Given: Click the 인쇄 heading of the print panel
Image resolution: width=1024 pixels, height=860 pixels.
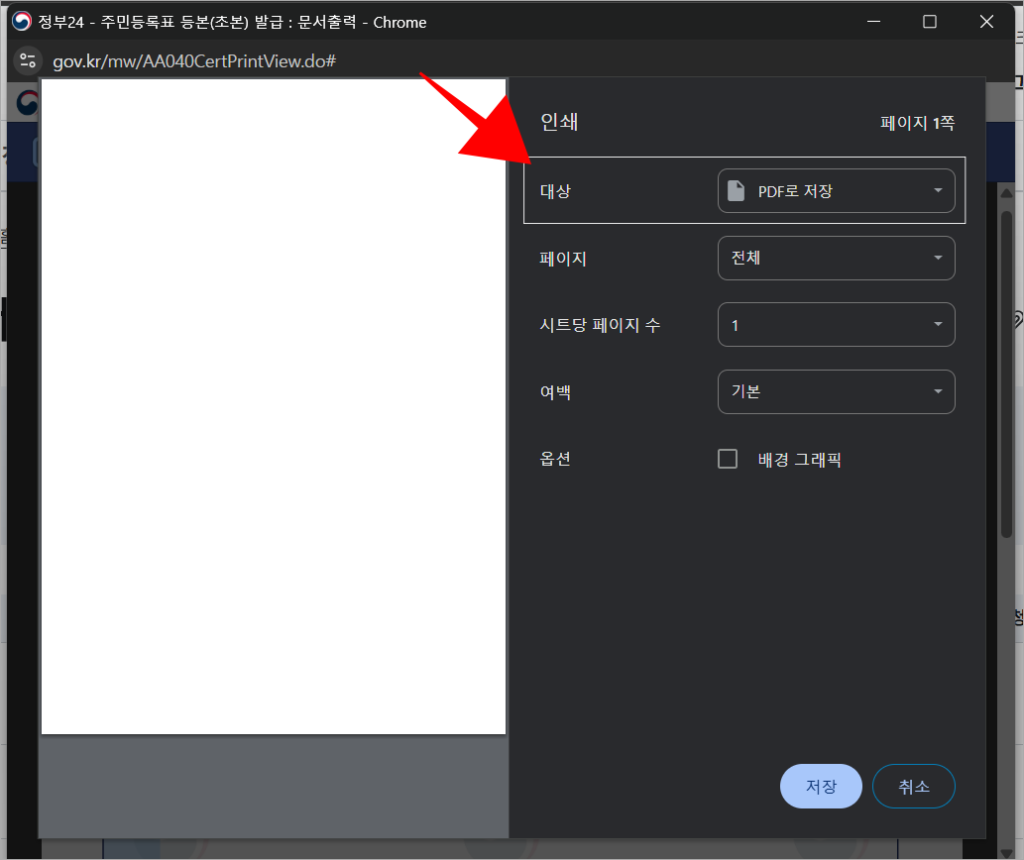Looking at the screenshot, I should 560,123.
